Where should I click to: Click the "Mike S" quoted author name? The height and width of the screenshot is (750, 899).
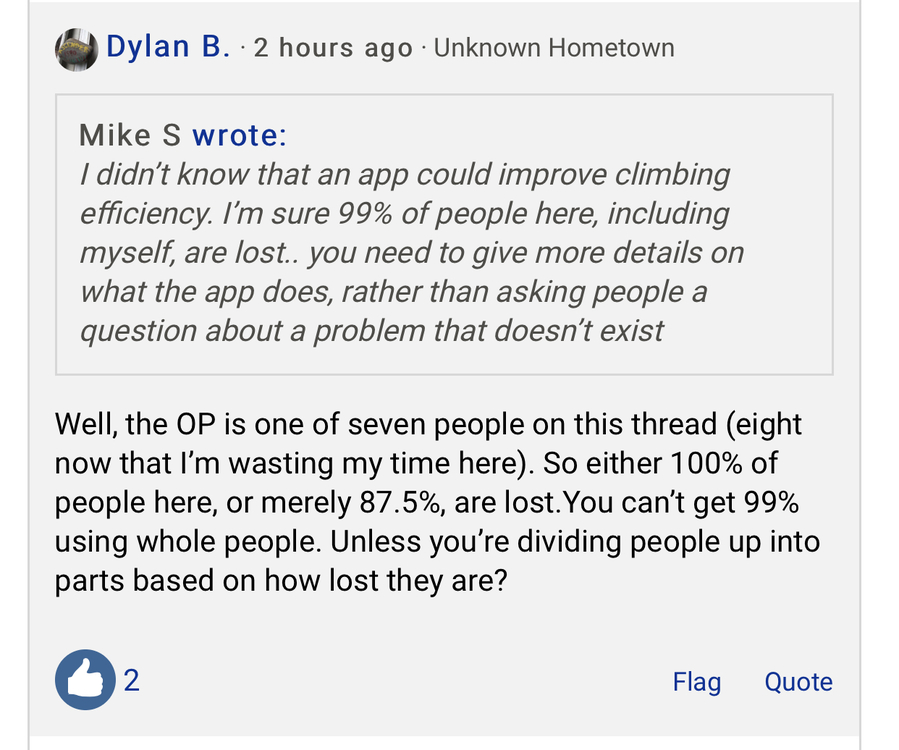coord(131,135)
